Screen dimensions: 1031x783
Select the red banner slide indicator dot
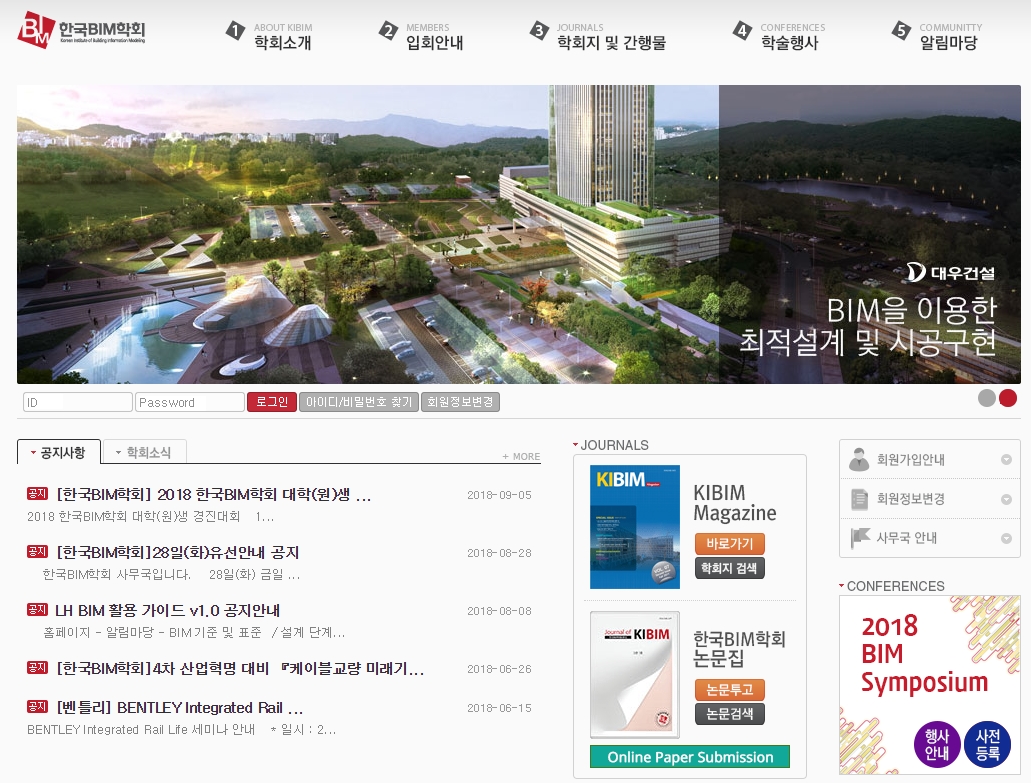click(x=1008, y=398)
